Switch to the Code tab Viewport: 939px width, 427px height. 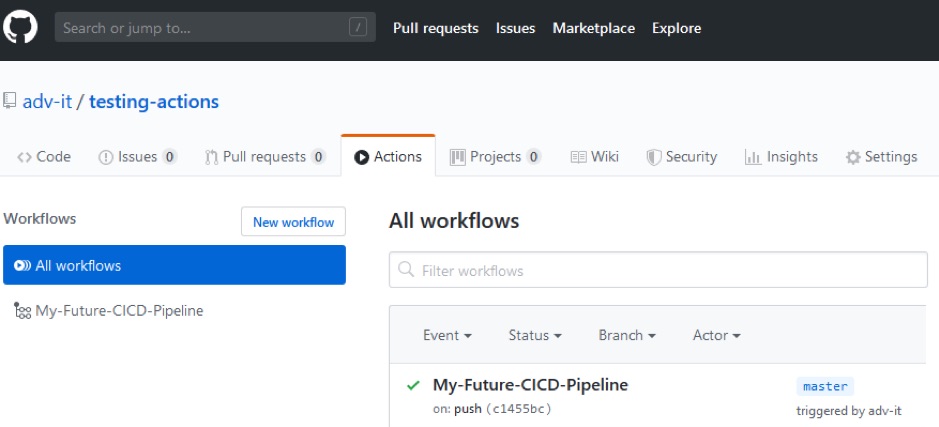pyautogui.click(x=44, y=157)
